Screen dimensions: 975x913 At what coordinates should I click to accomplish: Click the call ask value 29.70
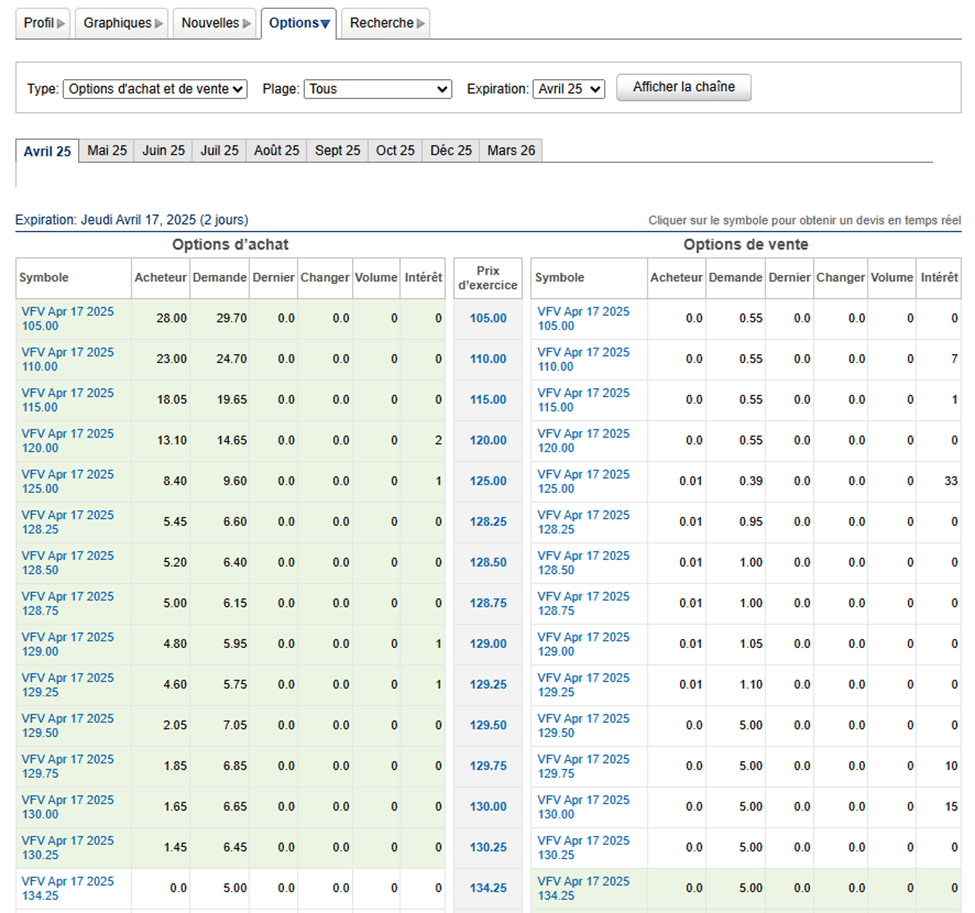pos(231,318)
